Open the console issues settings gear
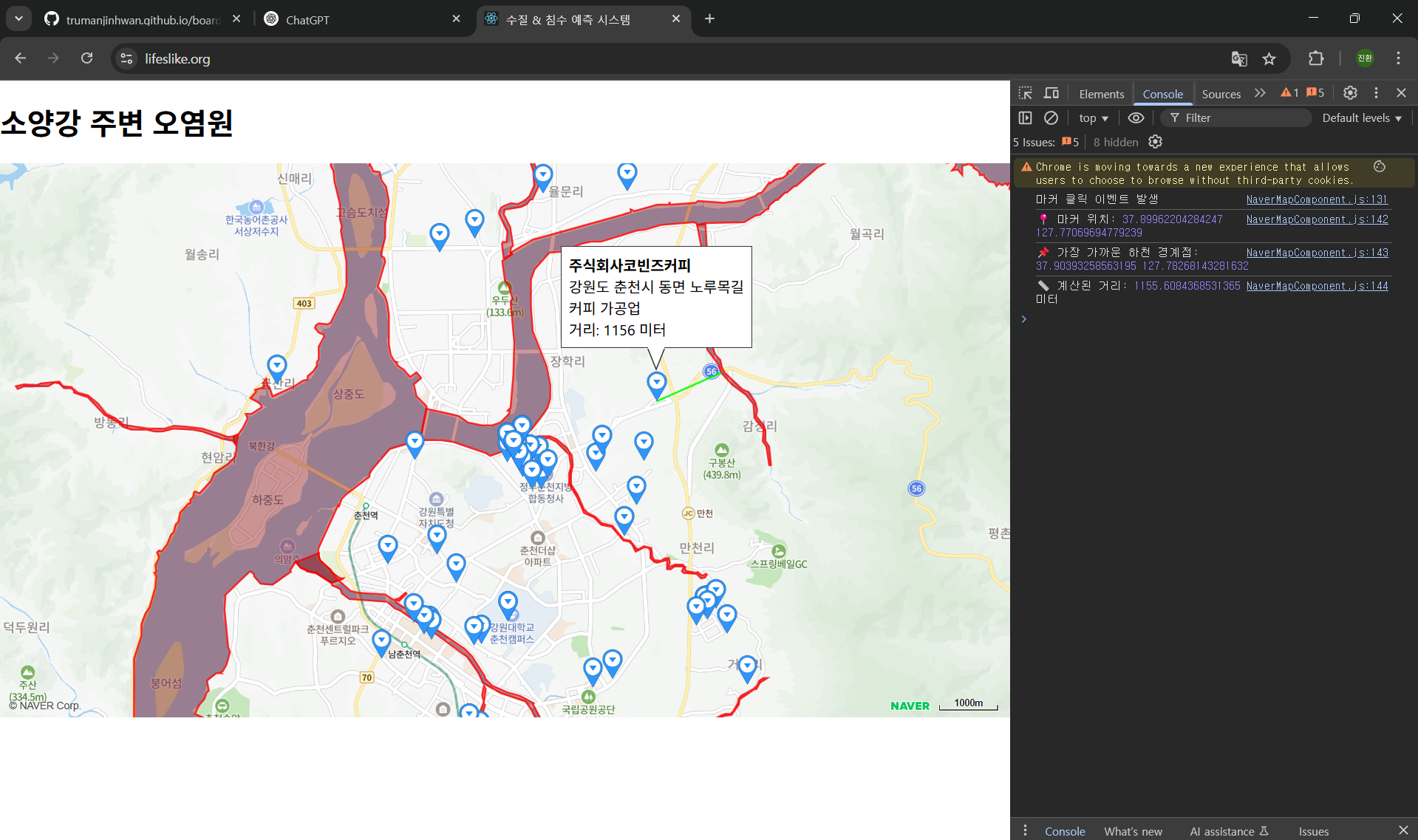The width and height of the screenshot is (1418, 840). tap(1156, 142)
